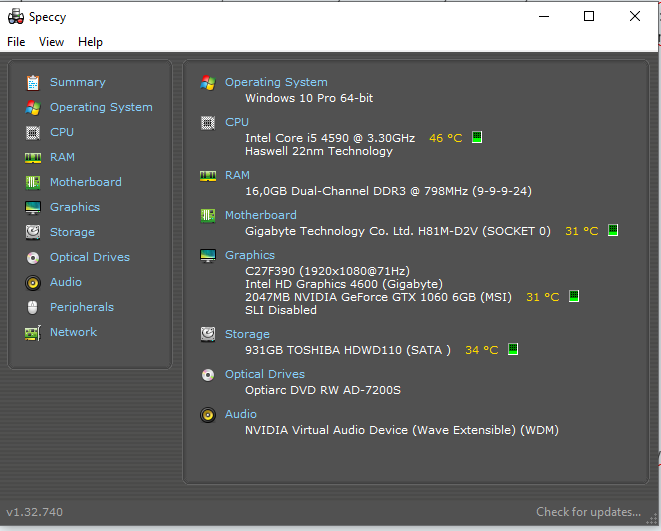This screenshot has height=531, width=661.
Task: Click Operating System heading link in main panel
Action: coord(276,82)
